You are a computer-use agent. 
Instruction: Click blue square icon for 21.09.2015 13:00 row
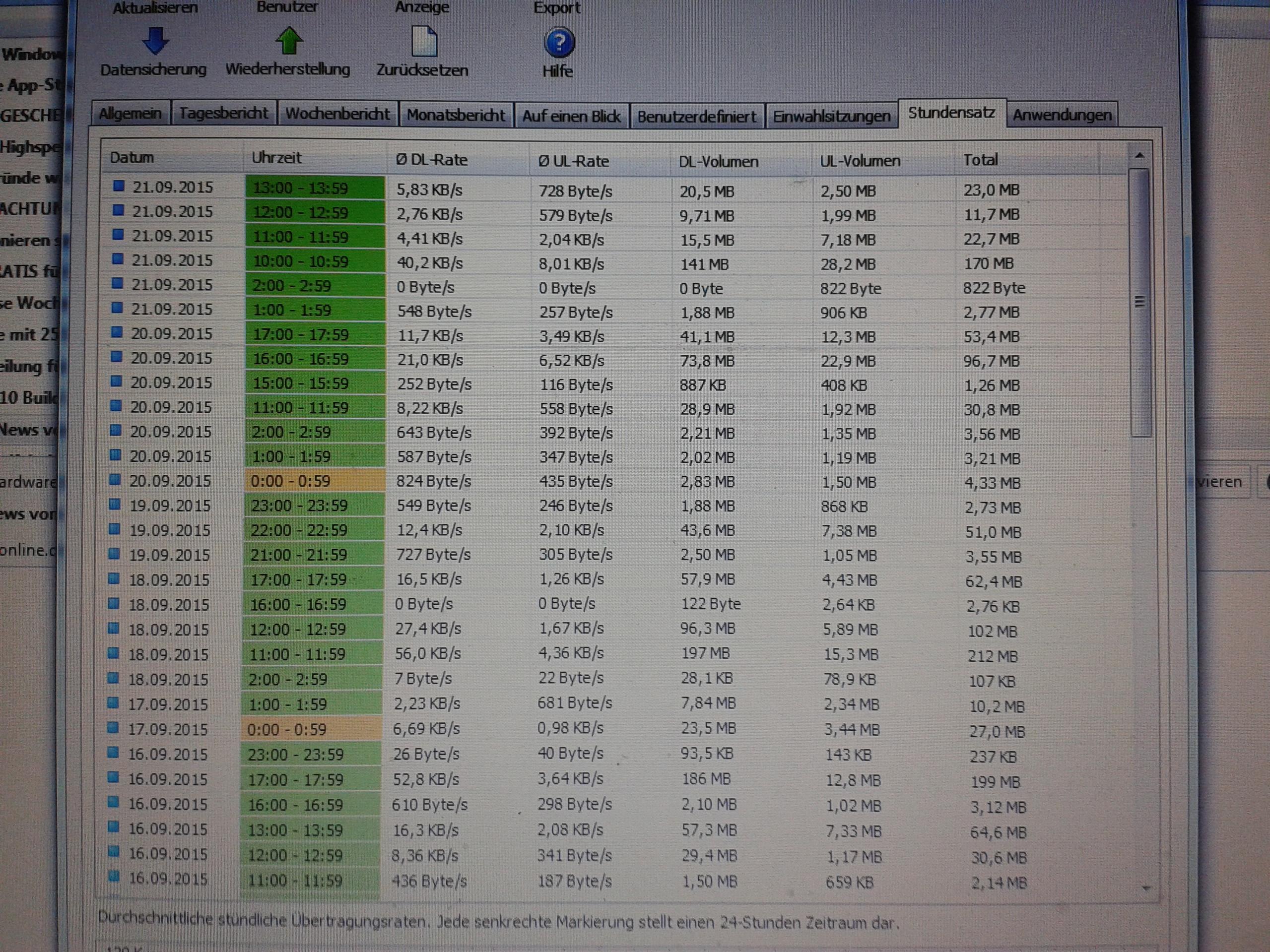tap(119, 186)
